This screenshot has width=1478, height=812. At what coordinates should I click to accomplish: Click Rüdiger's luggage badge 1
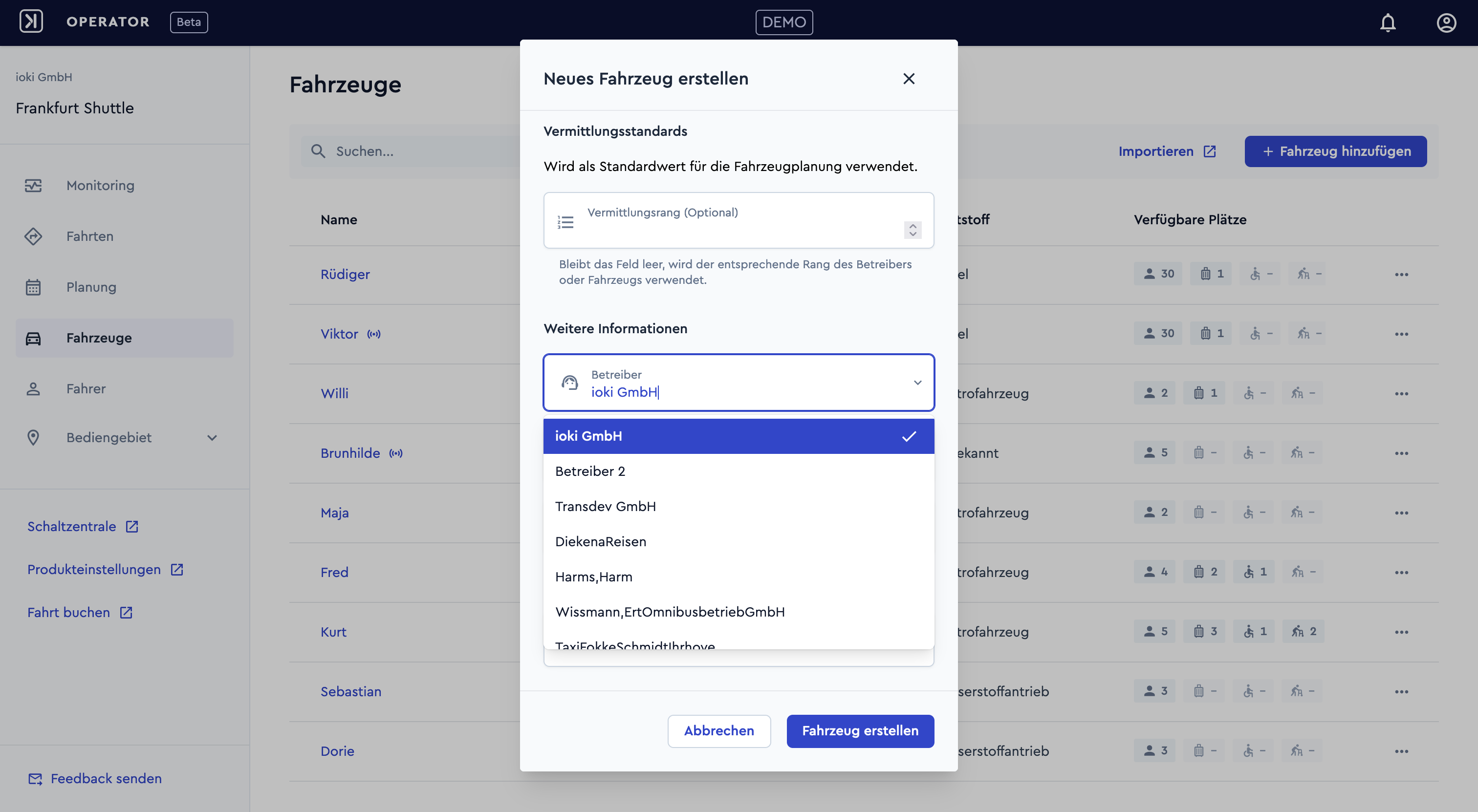pos(1211,274)
